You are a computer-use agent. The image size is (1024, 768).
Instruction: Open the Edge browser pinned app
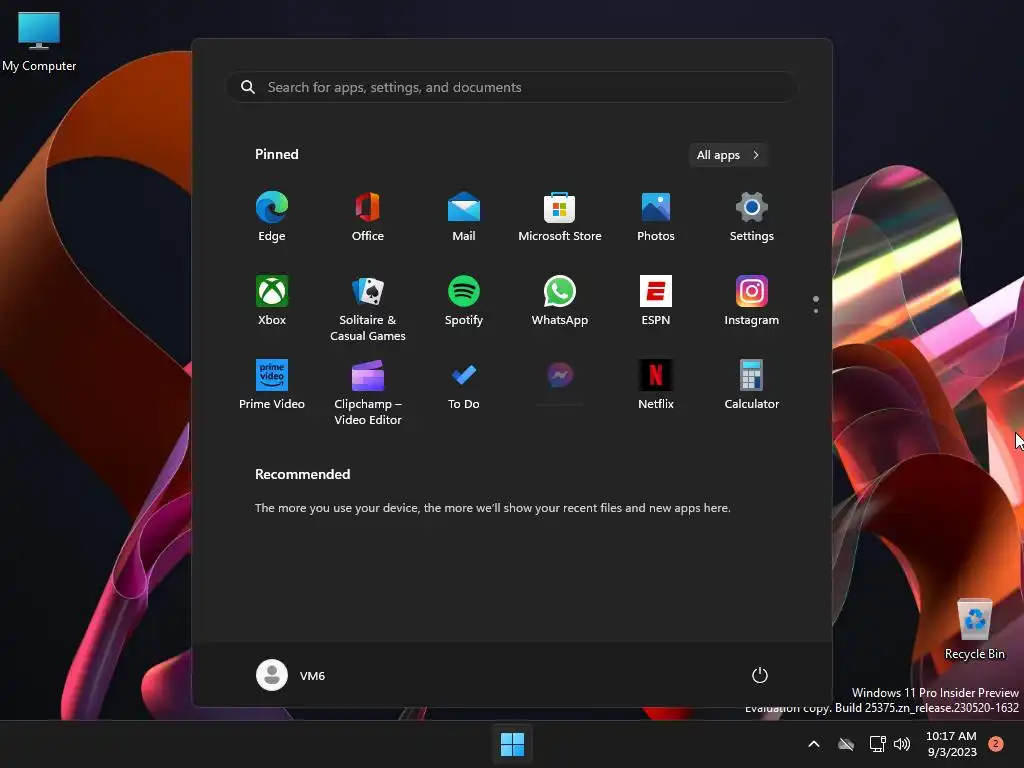[272, 216]
